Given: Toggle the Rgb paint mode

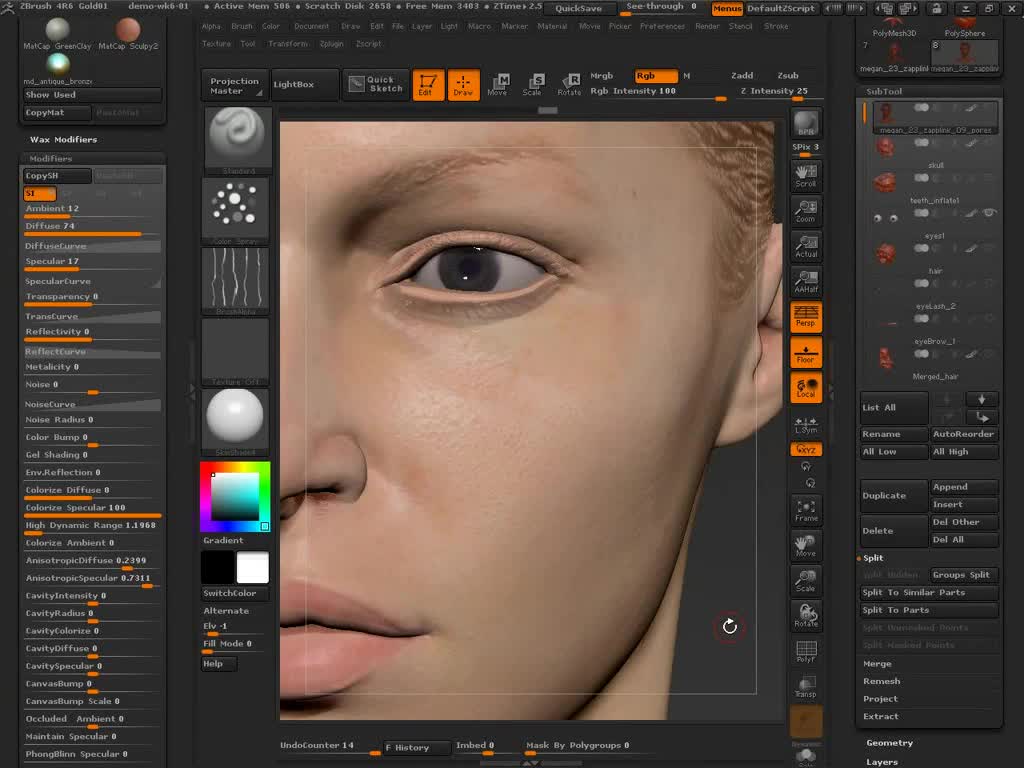Looking at the screenshot, I should pos(656,76).
